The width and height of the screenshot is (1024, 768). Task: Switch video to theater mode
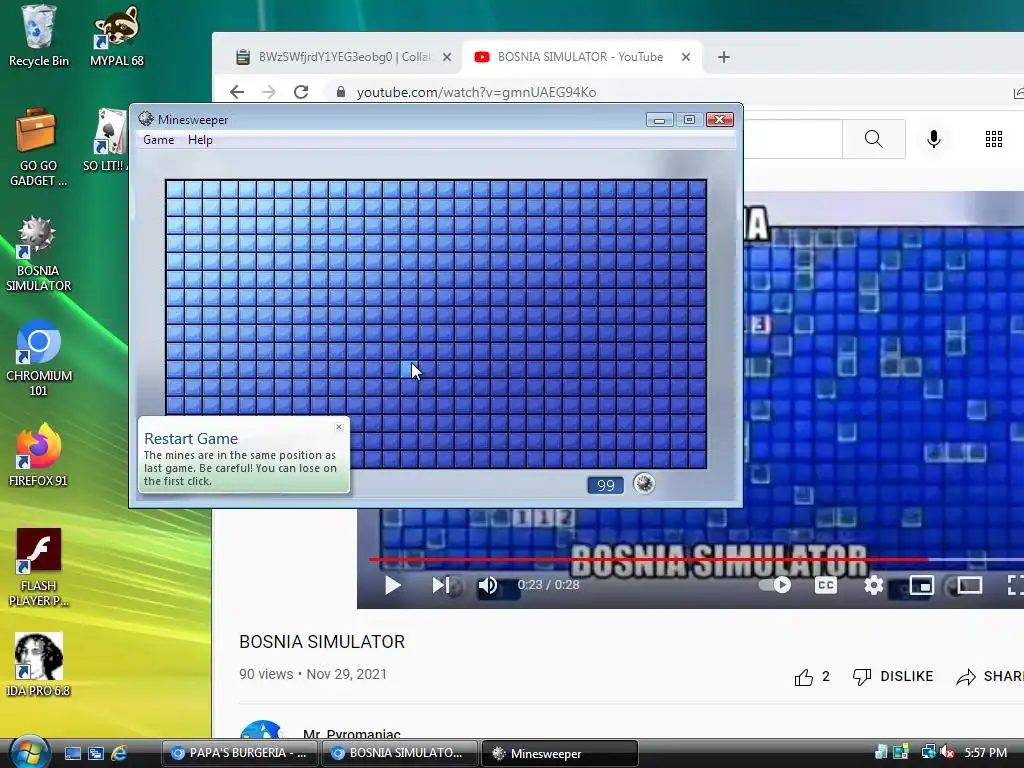970,585
